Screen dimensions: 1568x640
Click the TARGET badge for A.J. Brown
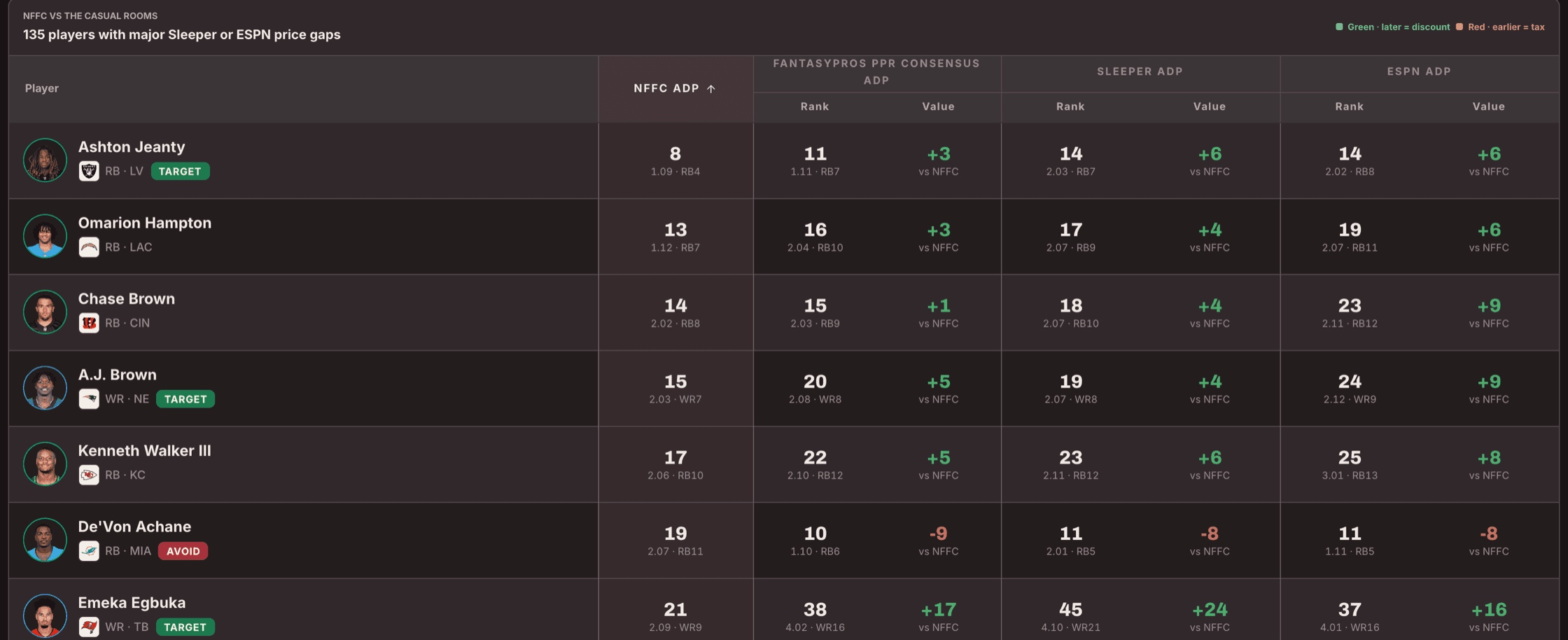(x=185, y=399)
